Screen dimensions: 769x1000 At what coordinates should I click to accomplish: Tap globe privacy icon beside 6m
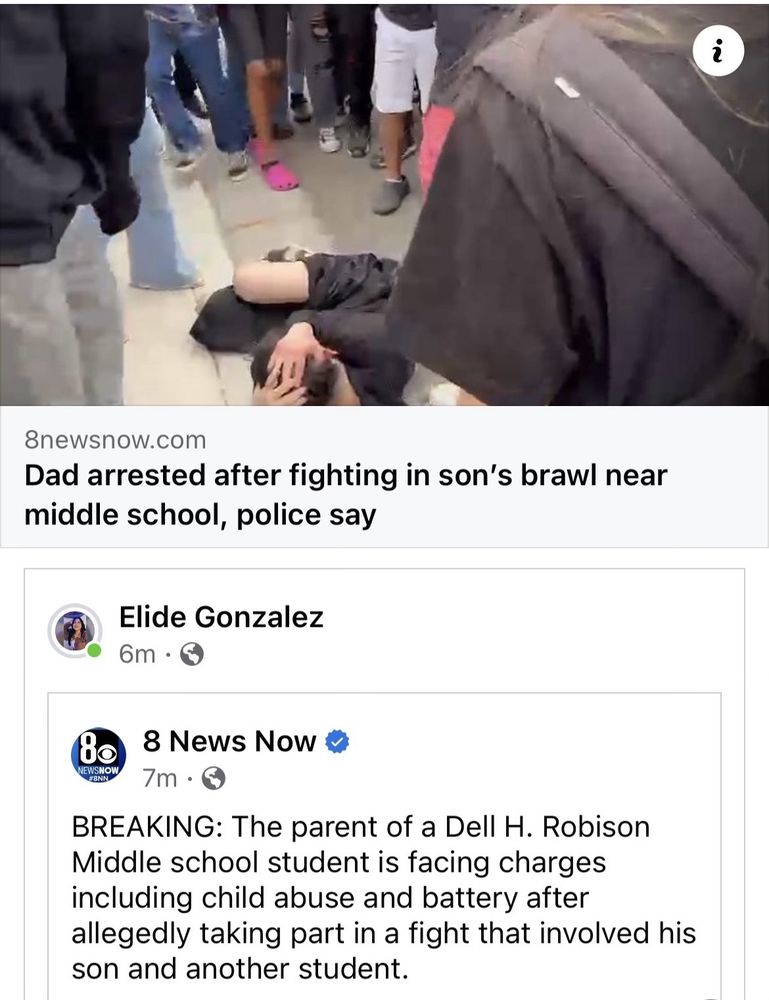192,654
